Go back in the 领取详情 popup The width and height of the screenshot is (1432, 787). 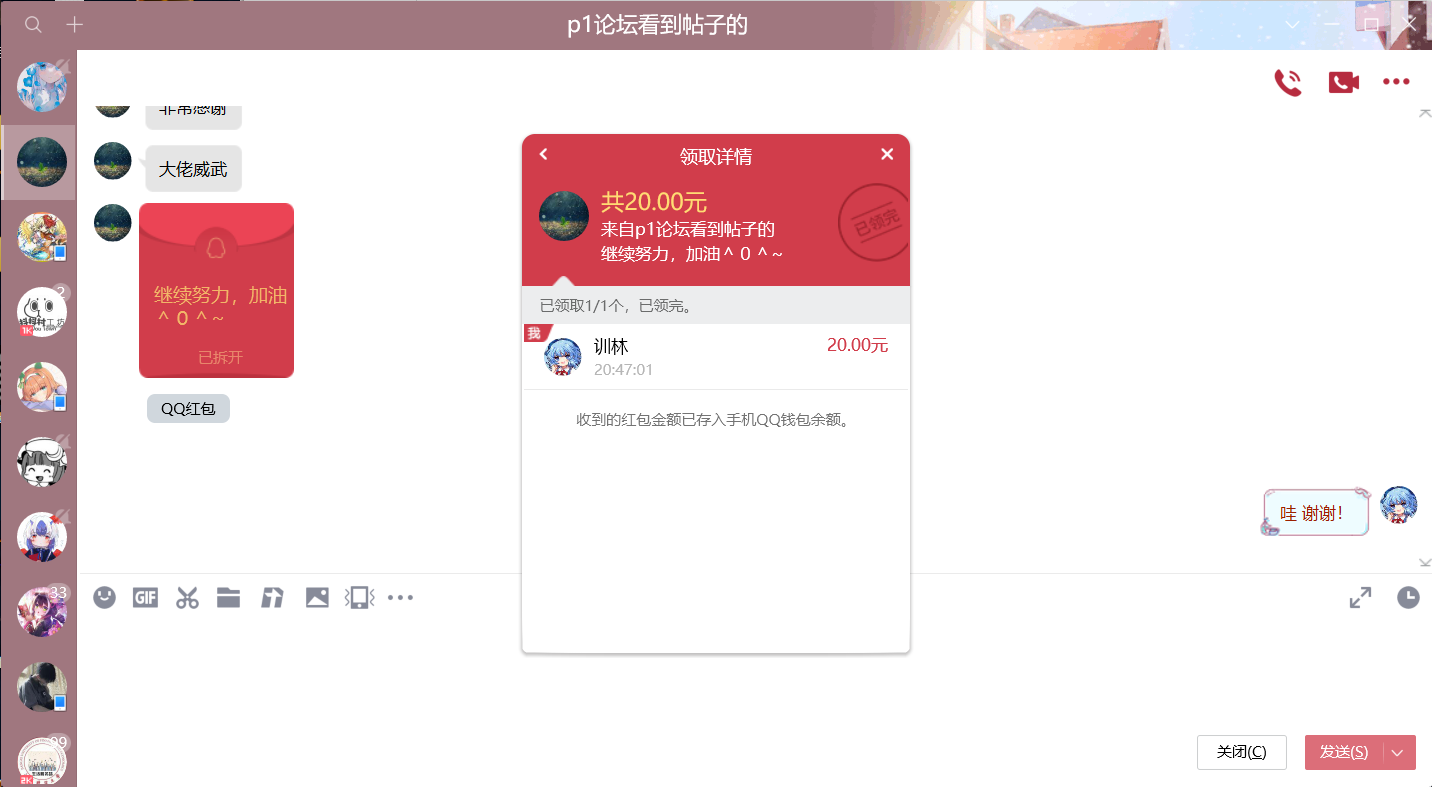(x=544, y=154)
